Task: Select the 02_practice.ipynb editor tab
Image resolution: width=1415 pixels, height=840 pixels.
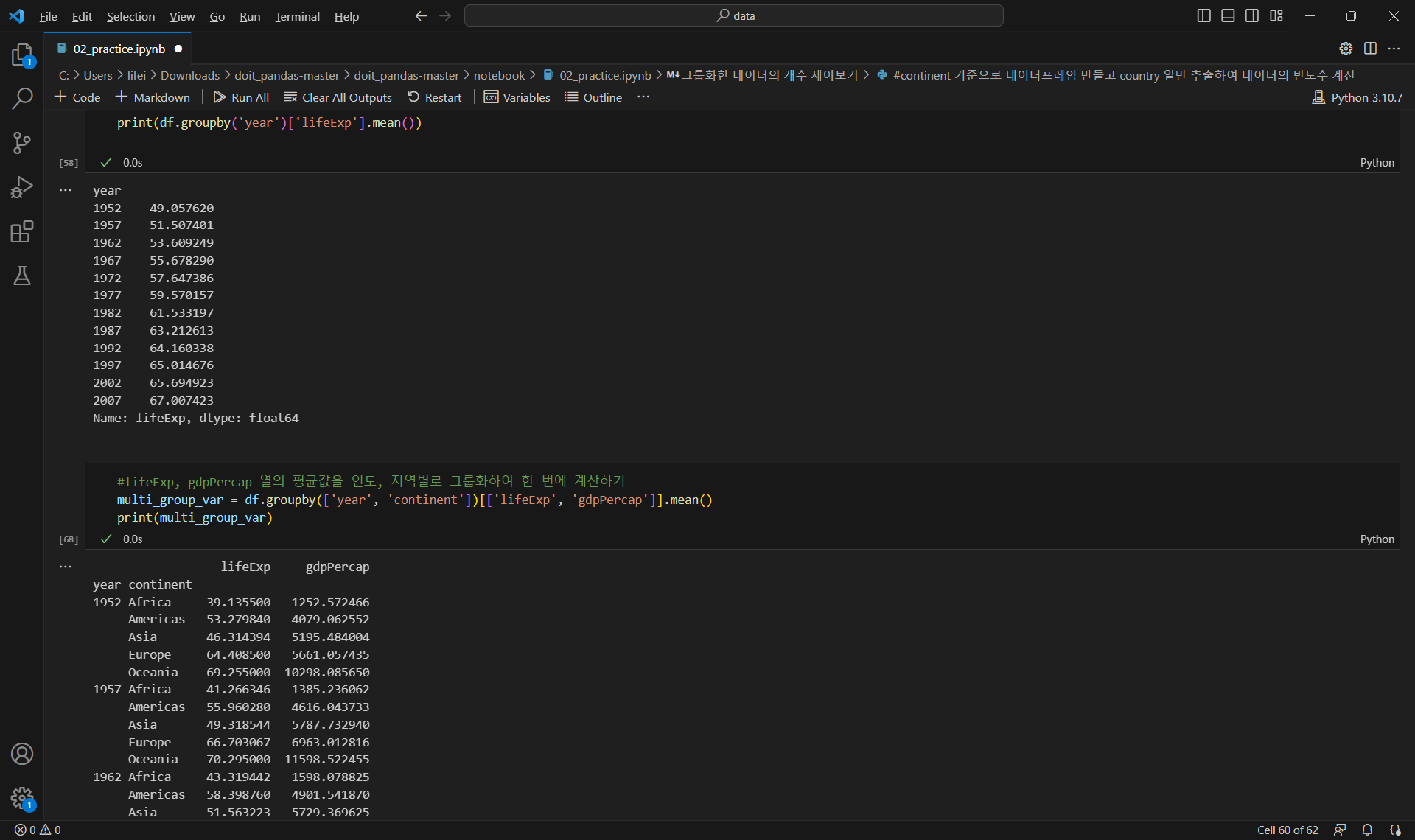Action: 119,49
